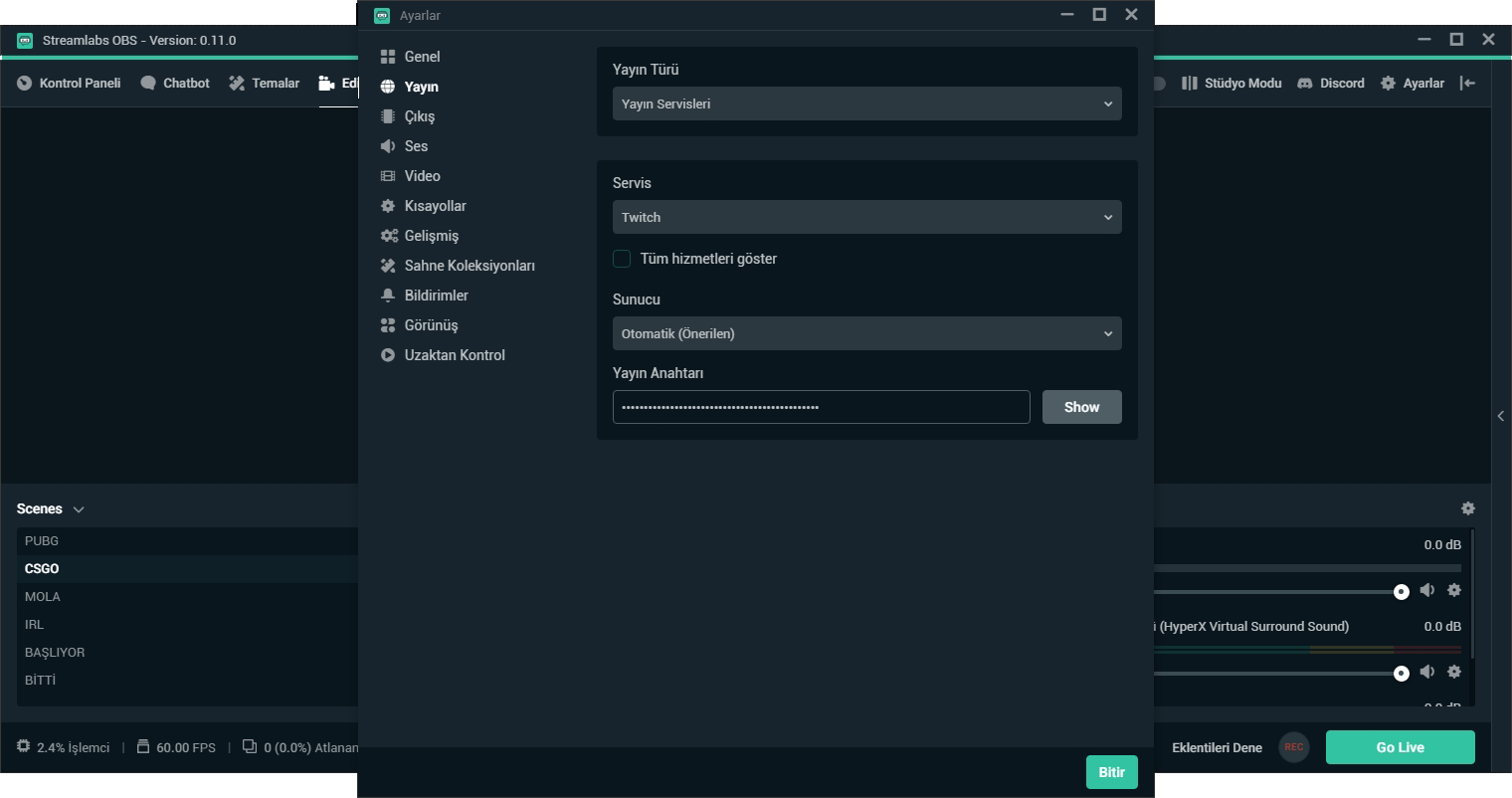This screenshot has height=798, width=1512.
Task: Mute the HyperX Virtual Surround Sound source
Action: [x=1427, y=672]
